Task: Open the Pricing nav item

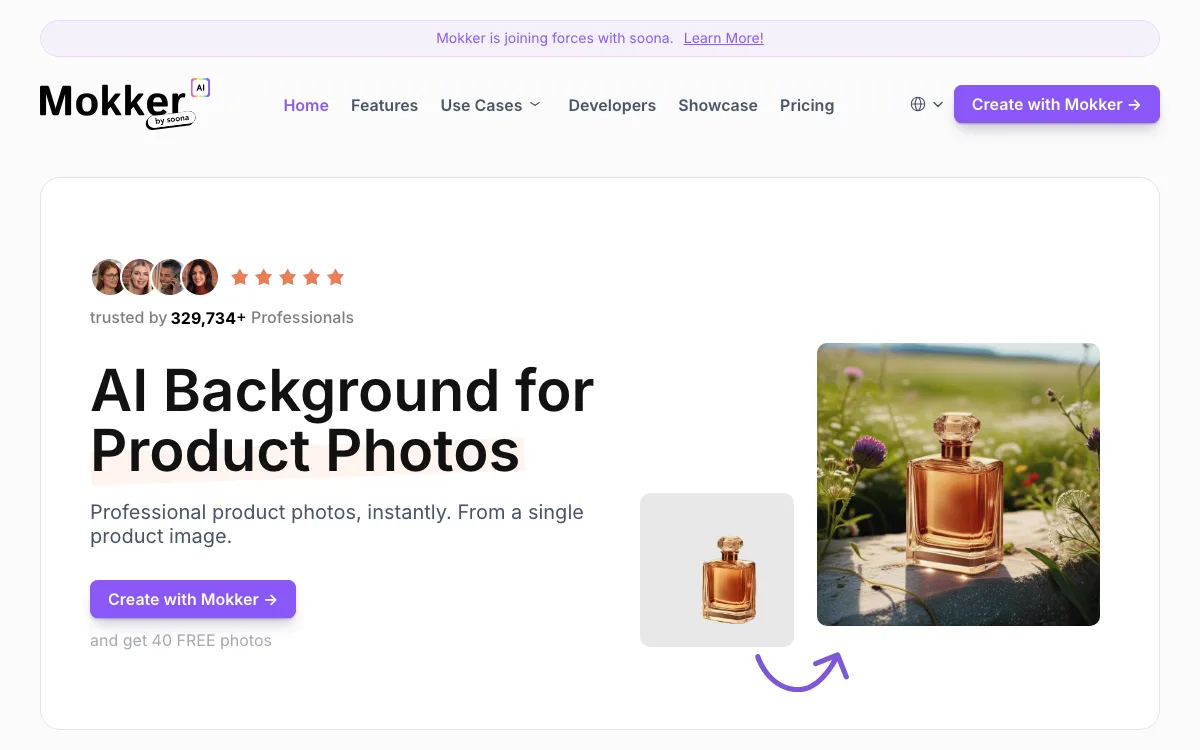Action: pos(807,105)
